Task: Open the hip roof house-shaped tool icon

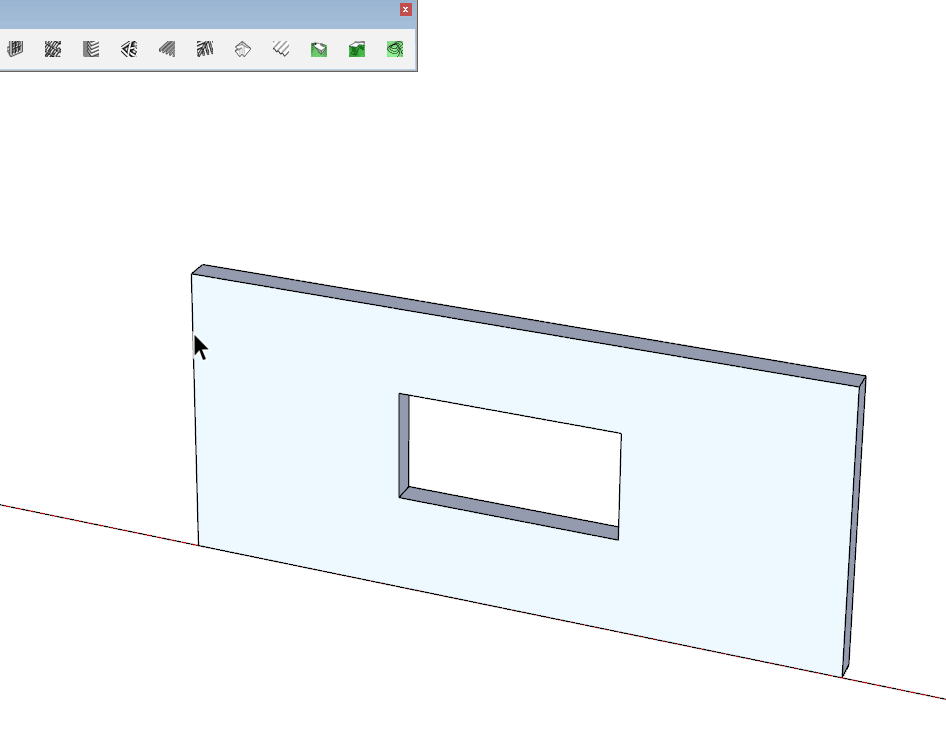Action: tap(243, 49)
